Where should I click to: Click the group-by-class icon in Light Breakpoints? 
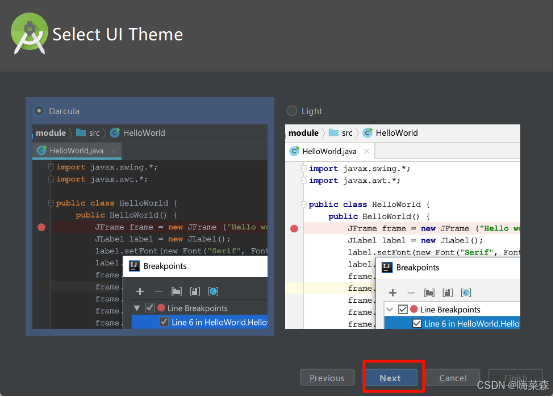pos(466,293)
